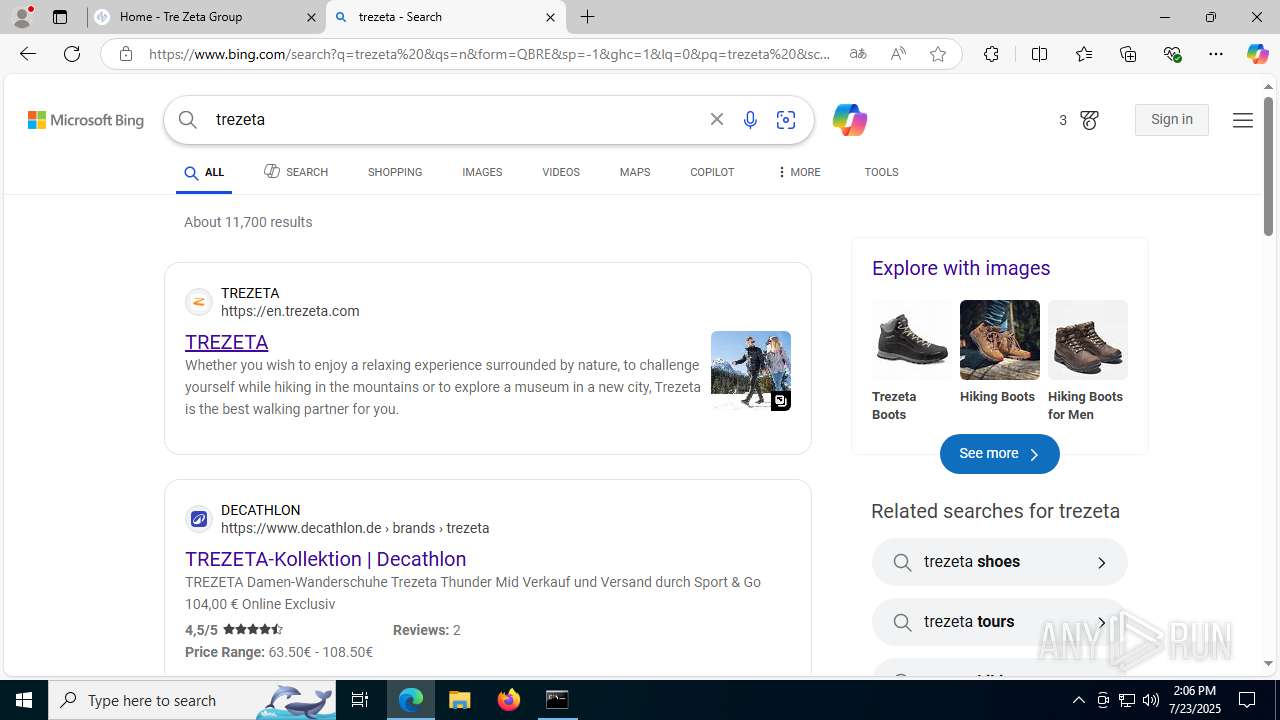Screen dimensions: 1280x720
Task: Click the taskbar Type here to search box
Action: (192, 700)
